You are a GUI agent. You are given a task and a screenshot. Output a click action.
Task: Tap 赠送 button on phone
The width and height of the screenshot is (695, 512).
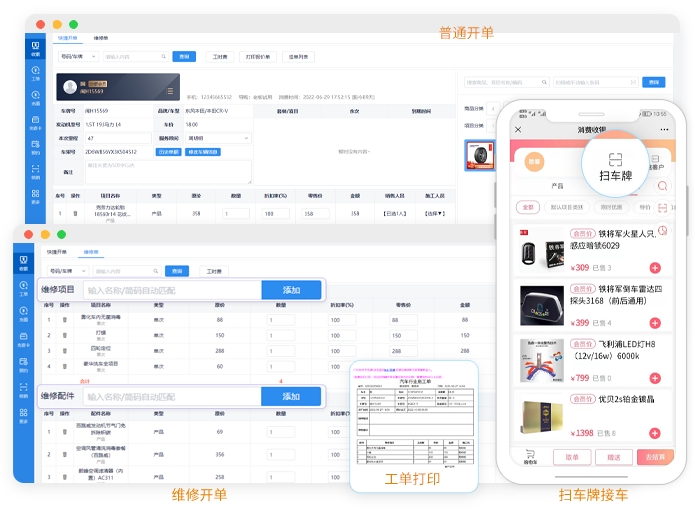[613, 457]
